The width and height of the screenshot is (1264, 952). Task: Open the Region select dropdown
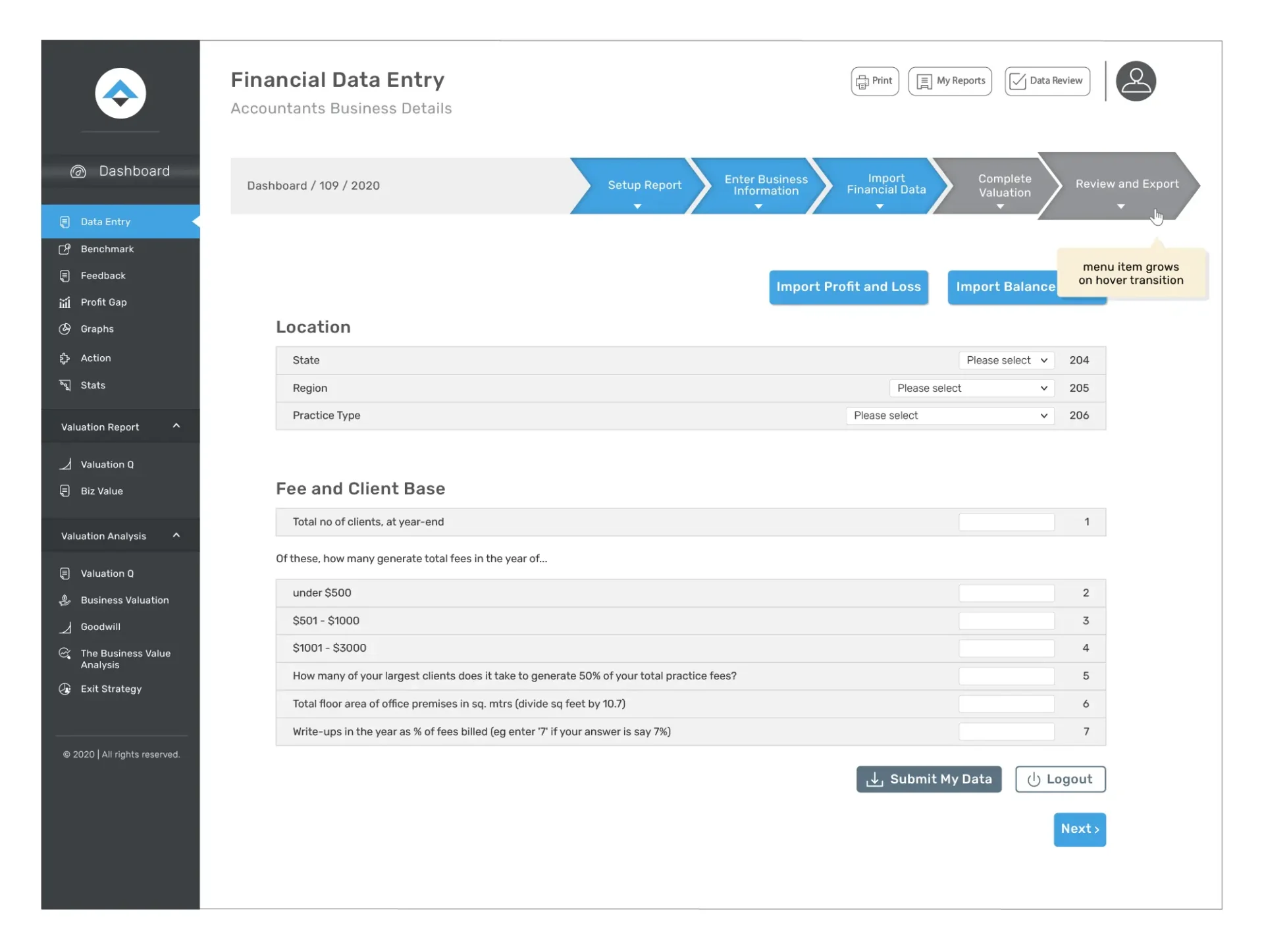click(971, 388)
